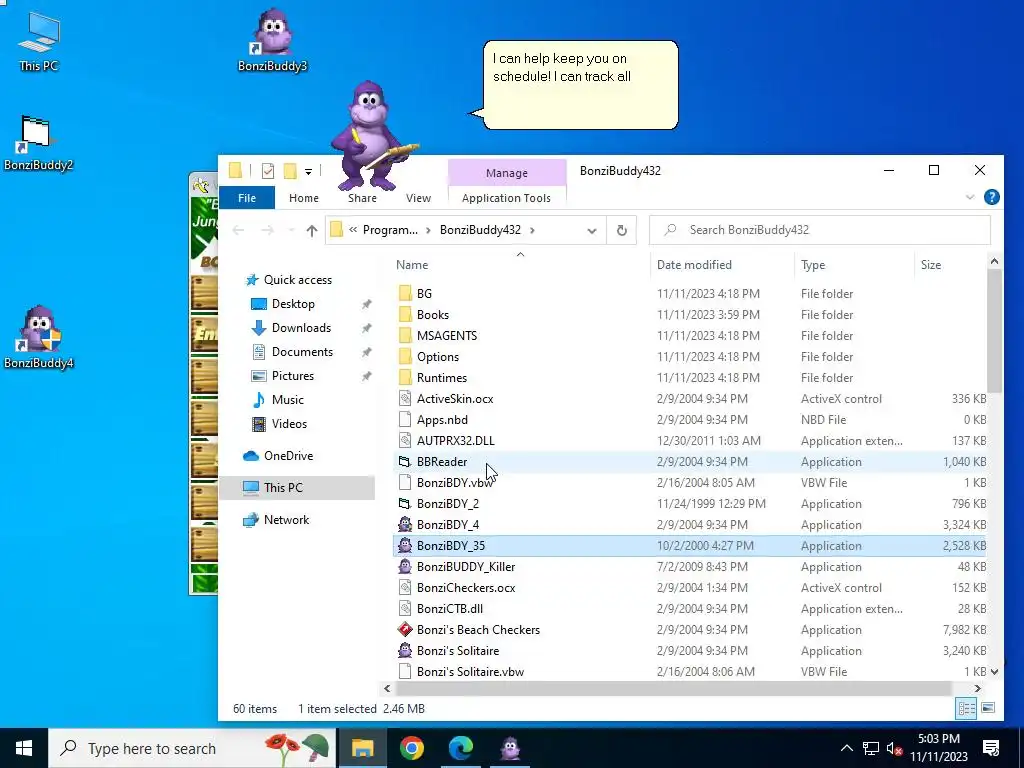This screenshot has width=1024, height=768.
Task: Refresh the BonziBuddy432 folder view
Action: 622,231
